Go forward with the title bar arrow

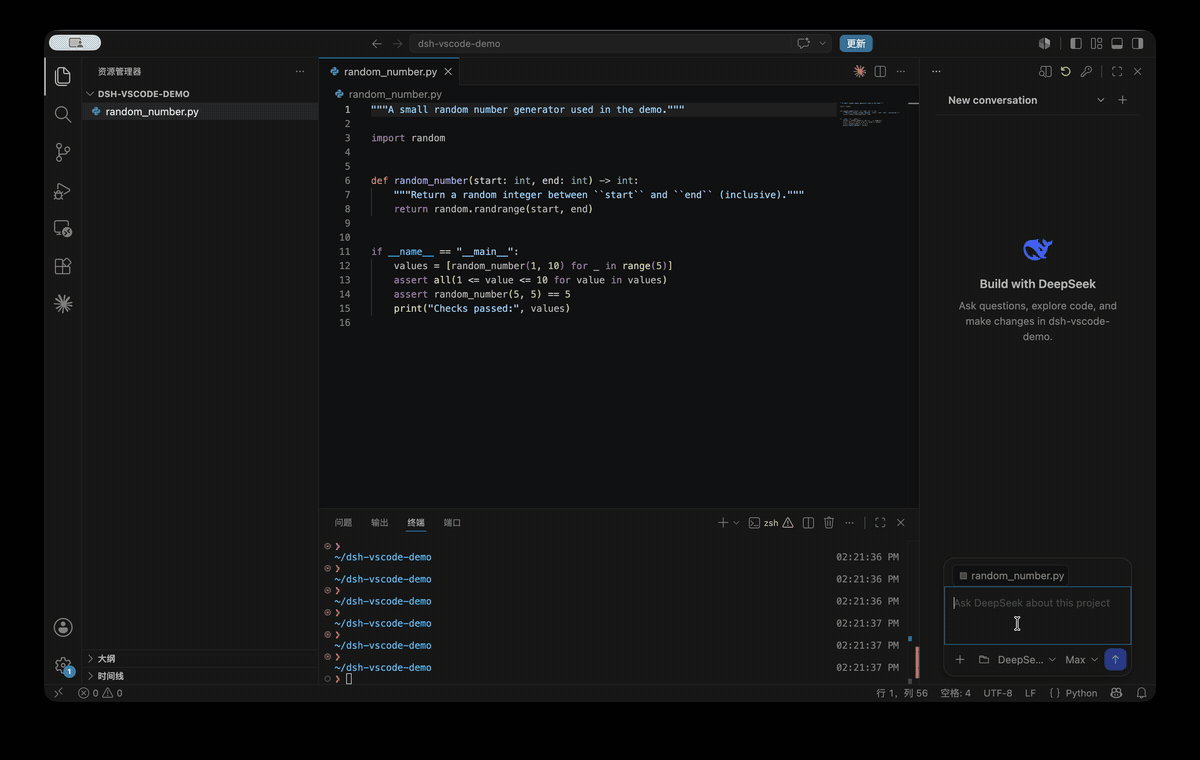[x=397, y=44]
